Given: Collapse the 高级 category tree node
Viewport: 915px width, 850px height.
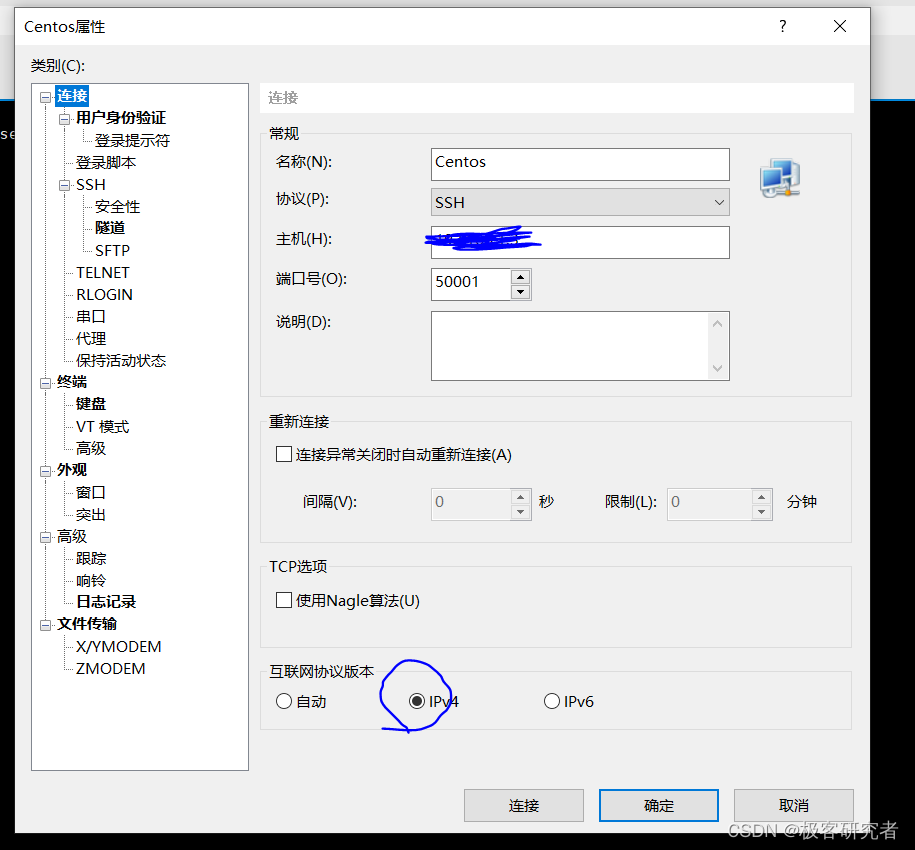Looking at the screenshot, I should tap(46, 537).
